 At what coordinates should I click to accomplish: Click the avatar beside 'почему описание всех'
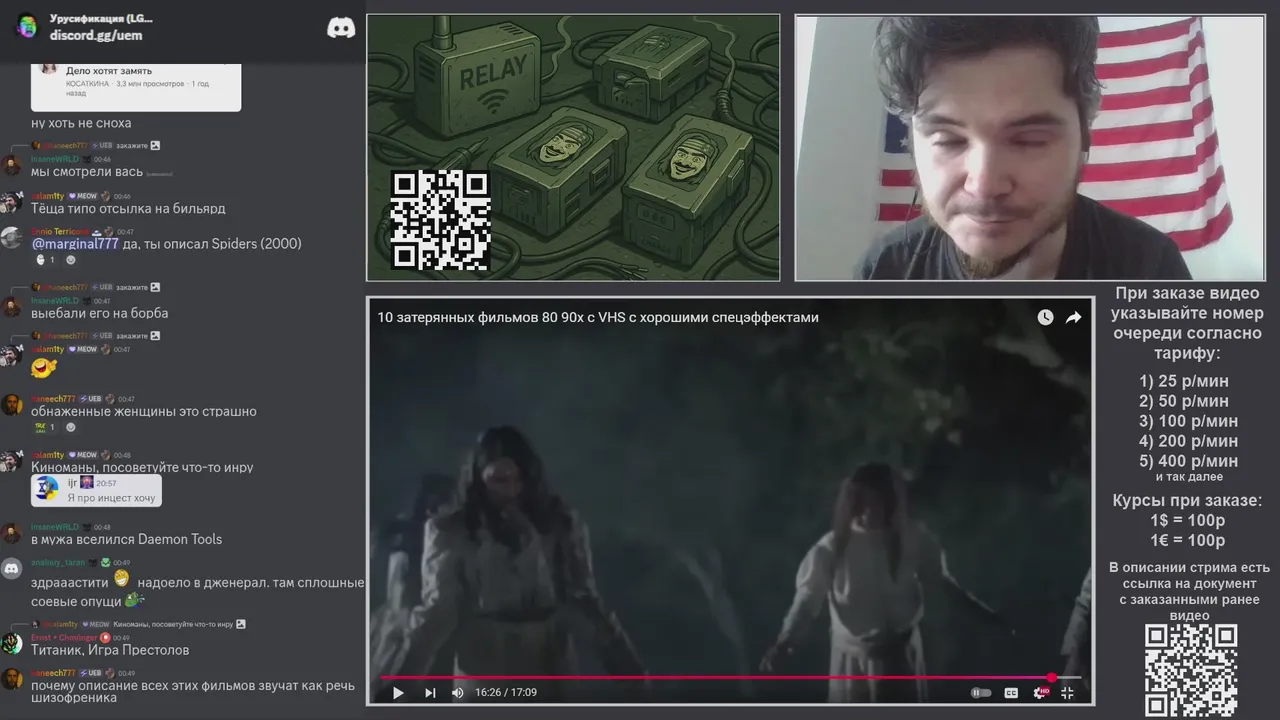click(x=12, y=680)
